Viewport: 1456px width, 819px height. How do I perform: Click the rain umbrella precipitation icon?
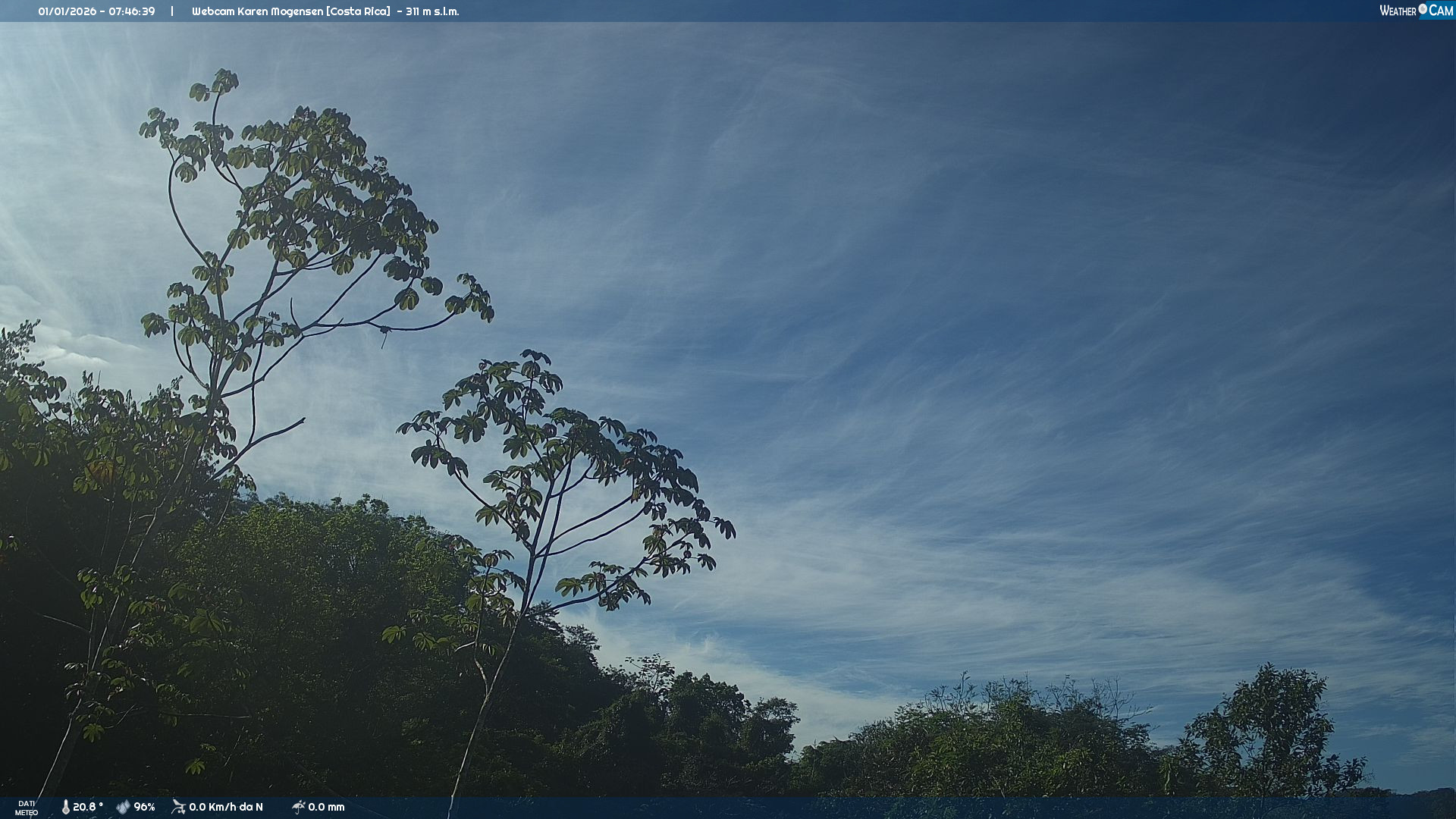298,807
